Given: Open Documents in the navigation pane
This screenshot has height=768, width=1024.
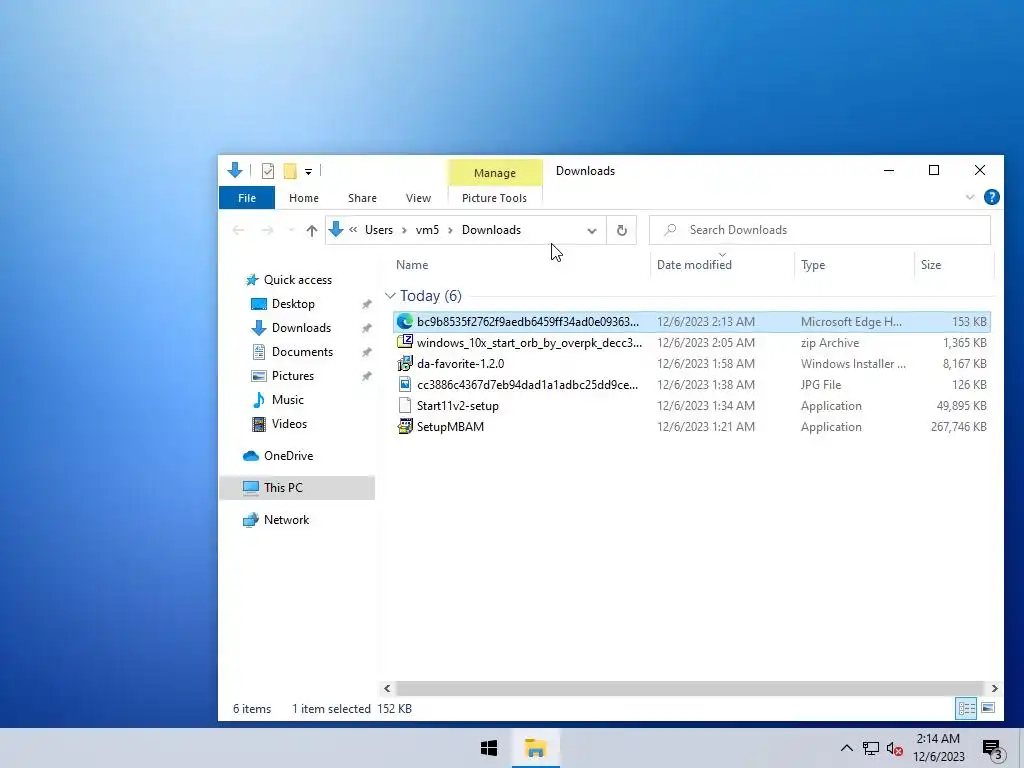Looking at the screenshot, I should 302,352.
